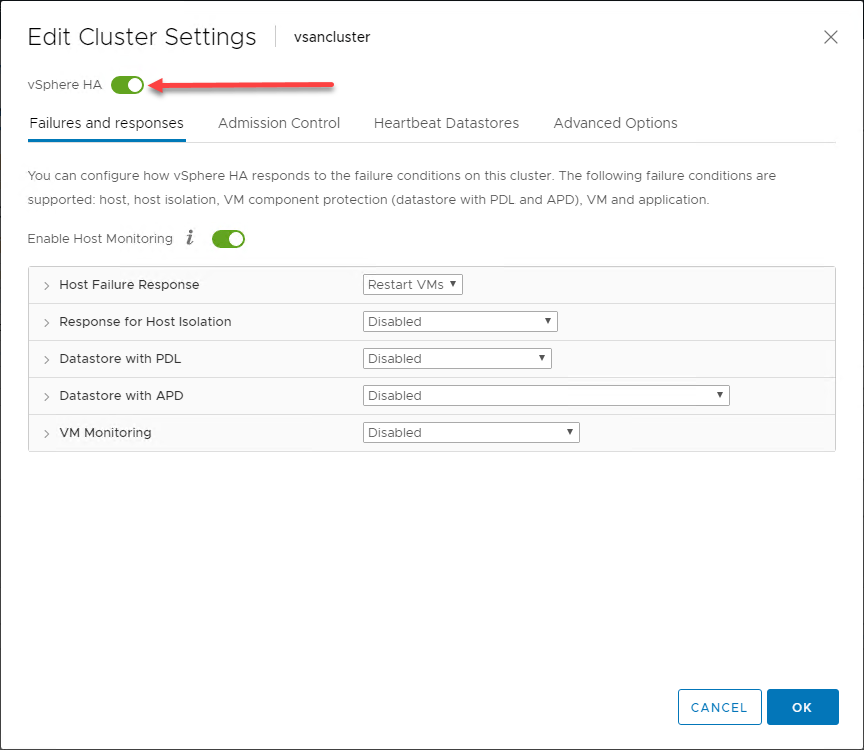Image resolution: width=864 pixels, height=750 pixels.
Task: Click the Datastore with PDL label
Action: 120,359
